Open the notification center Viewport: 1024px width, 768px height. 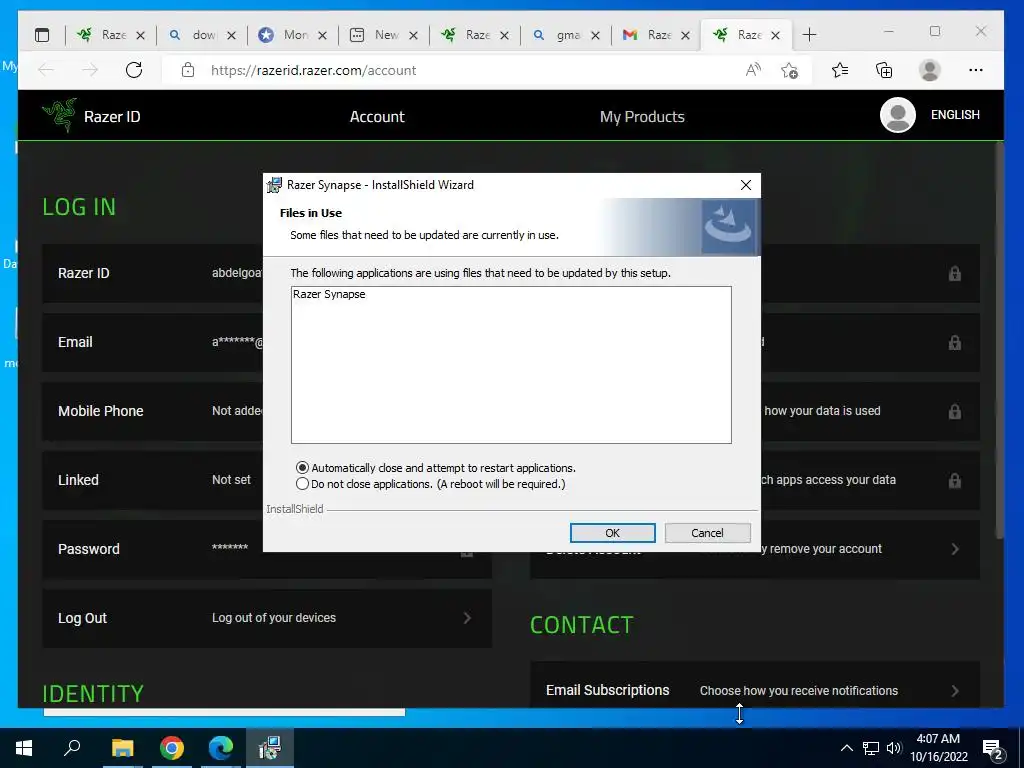[993, 748]
